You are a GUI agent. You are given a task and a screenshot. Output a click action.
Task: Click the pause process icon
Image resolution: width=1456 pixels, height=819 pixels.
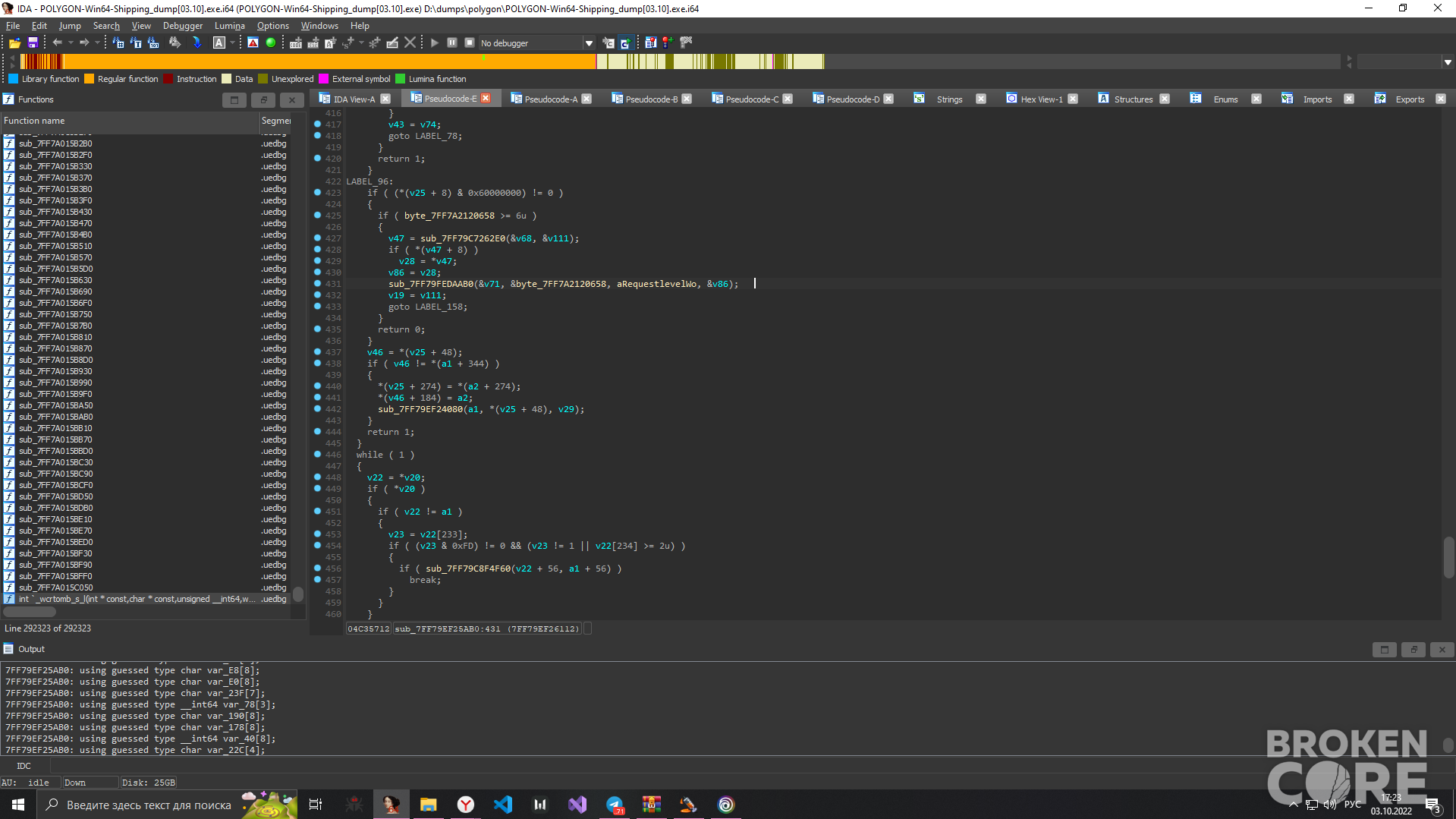pos(452,43)
